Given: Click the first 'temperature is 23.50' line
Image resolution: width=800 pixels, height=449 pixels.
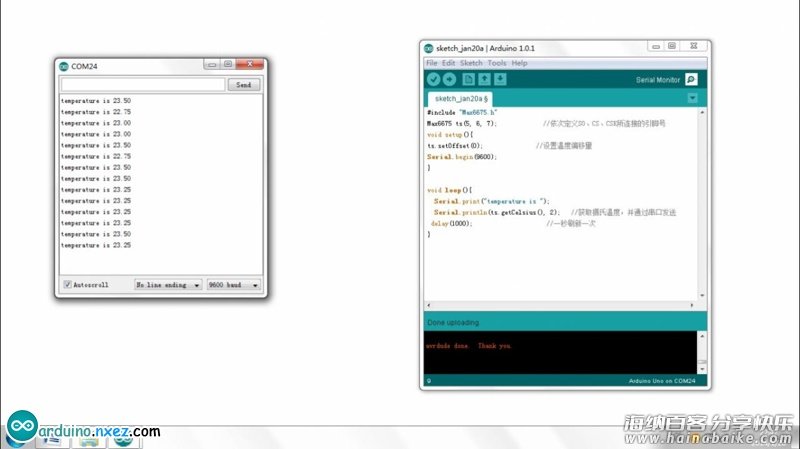Looking at the screenshot, I should tap(96, 101).
